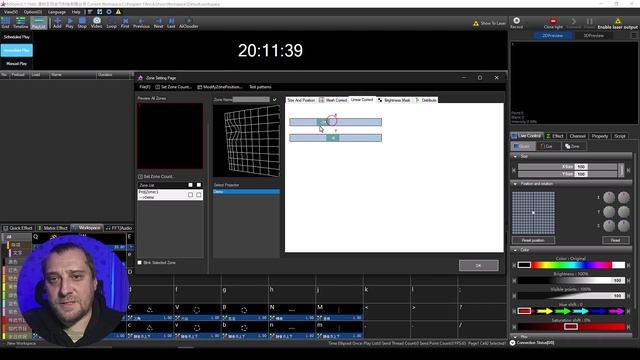
Task: Click the Add toolbar icon
Action: coord(57,22)
